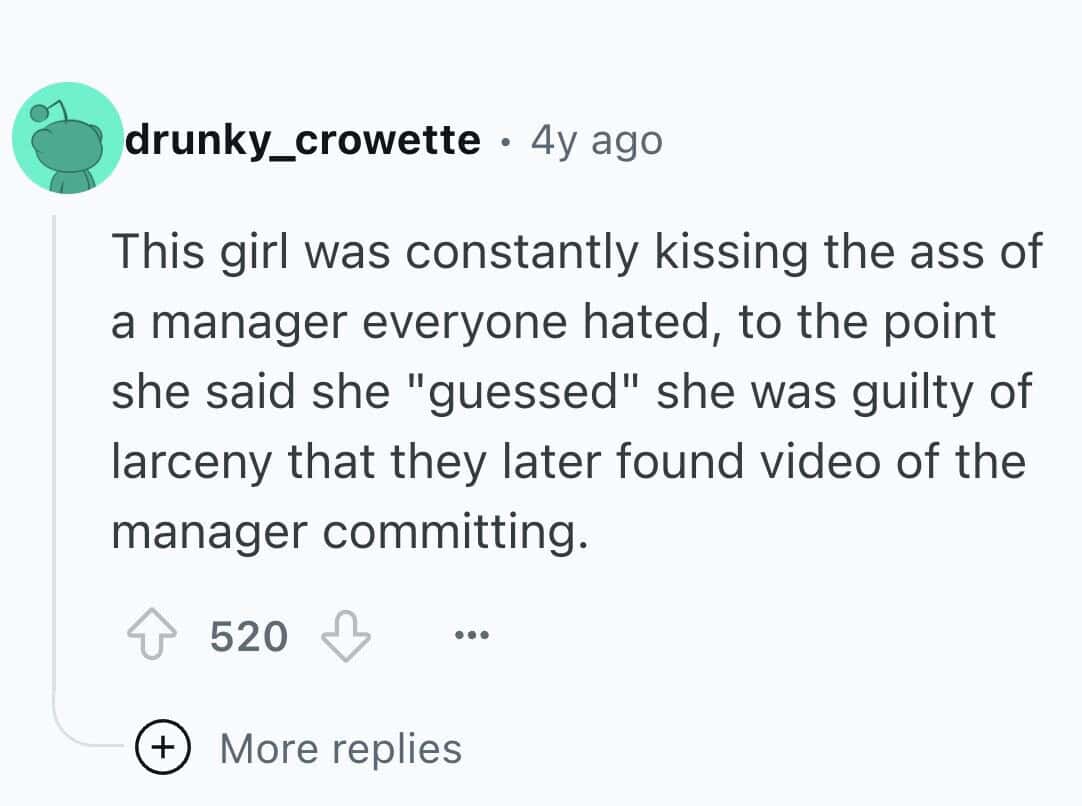Collapse the thread using the vertical line
The image size is (1082, 806).
[x=54, y=450]
